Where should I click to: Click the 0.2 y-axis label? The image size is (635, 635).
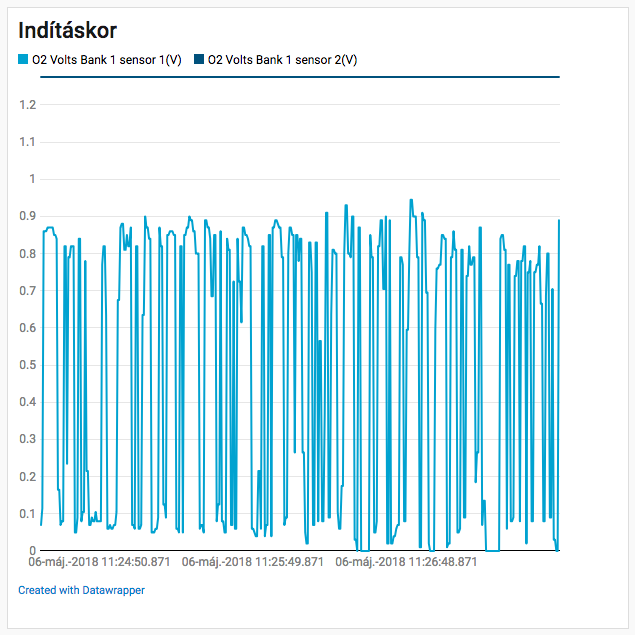coord(27,476)
